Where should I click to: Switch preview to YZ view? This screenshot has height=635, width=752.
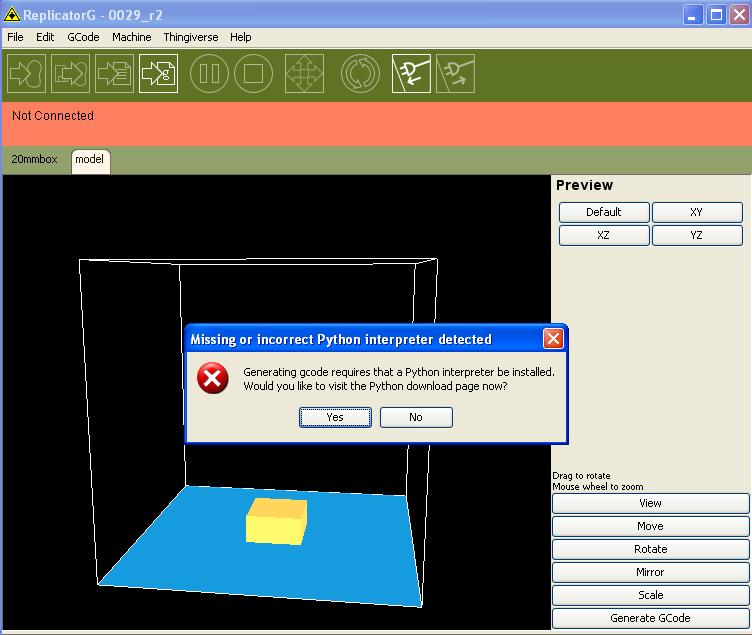point(697,235)
